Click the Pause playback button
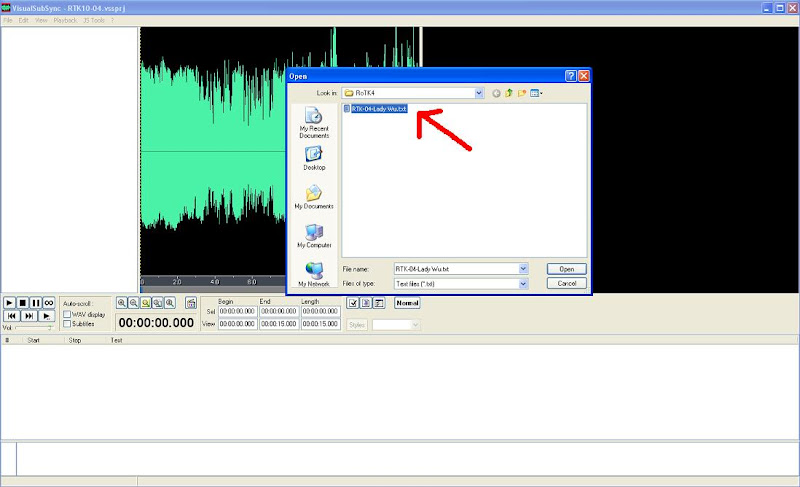 [x=35, y=302]
